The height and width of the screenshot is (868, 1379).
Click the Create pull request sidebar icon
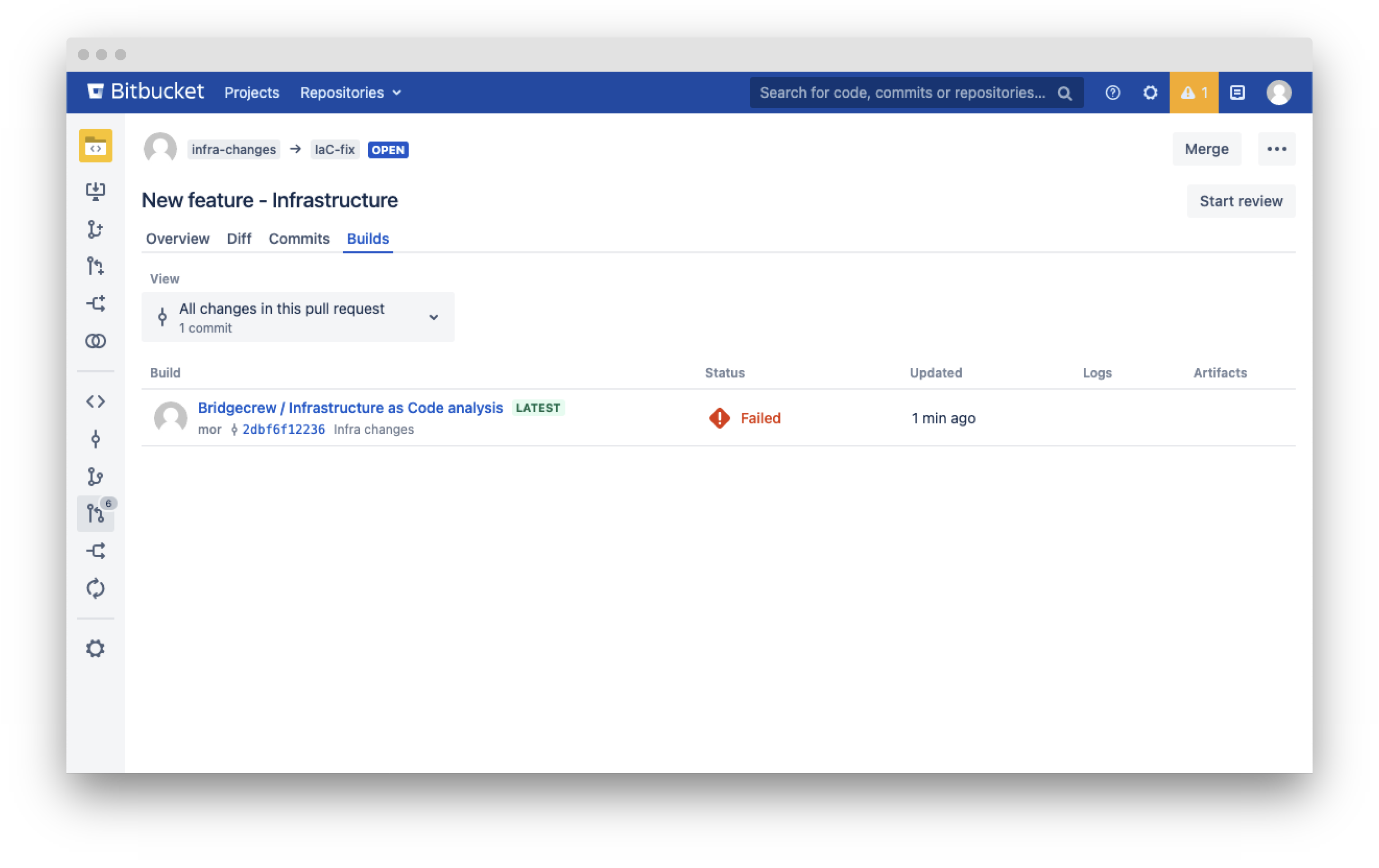(96, 266)
